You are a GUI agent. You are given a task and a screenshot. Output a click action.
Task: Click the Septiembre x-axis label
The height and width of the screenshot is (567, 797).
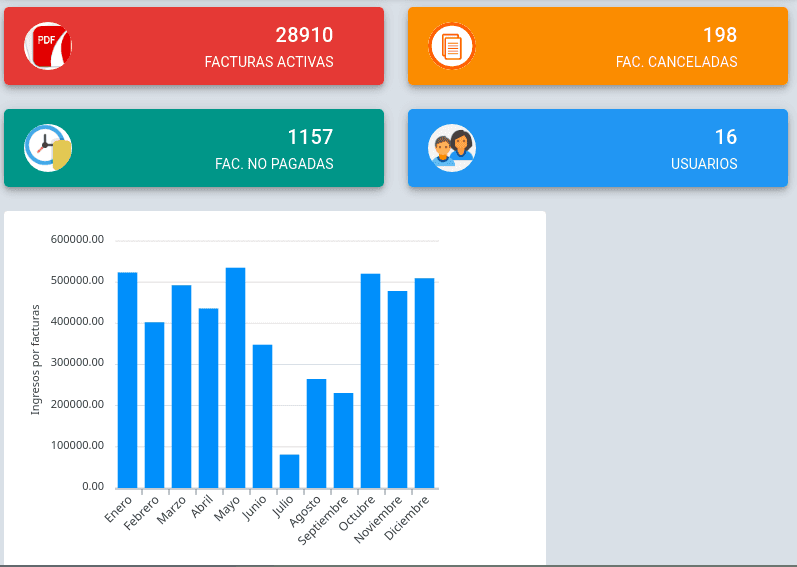323,520
